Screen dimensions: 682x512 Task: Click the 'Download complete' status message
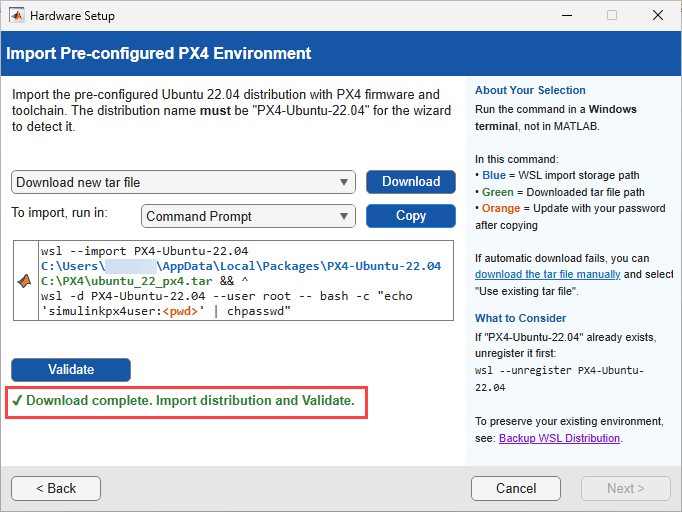[x=184, y=401]
